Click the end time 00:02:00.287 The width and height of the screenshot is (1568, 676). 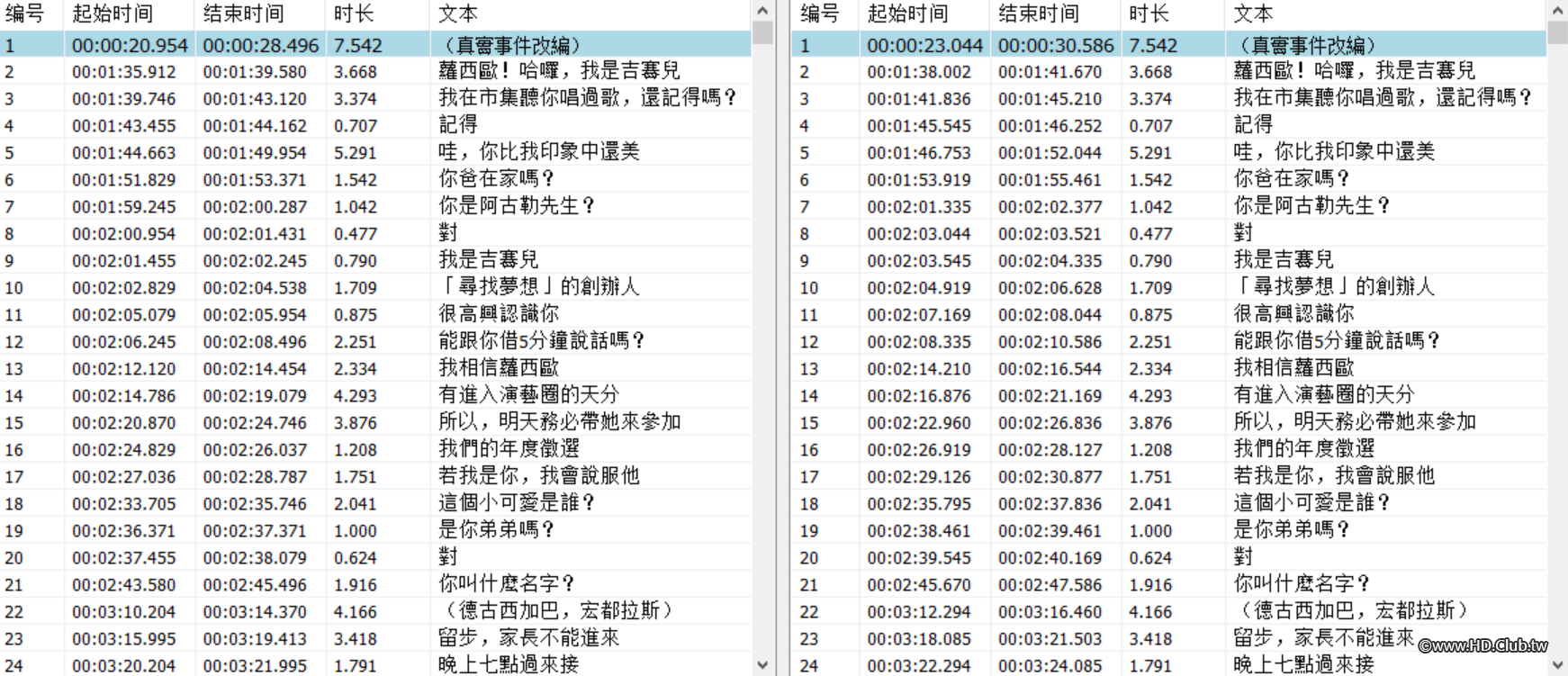(255, 207)
